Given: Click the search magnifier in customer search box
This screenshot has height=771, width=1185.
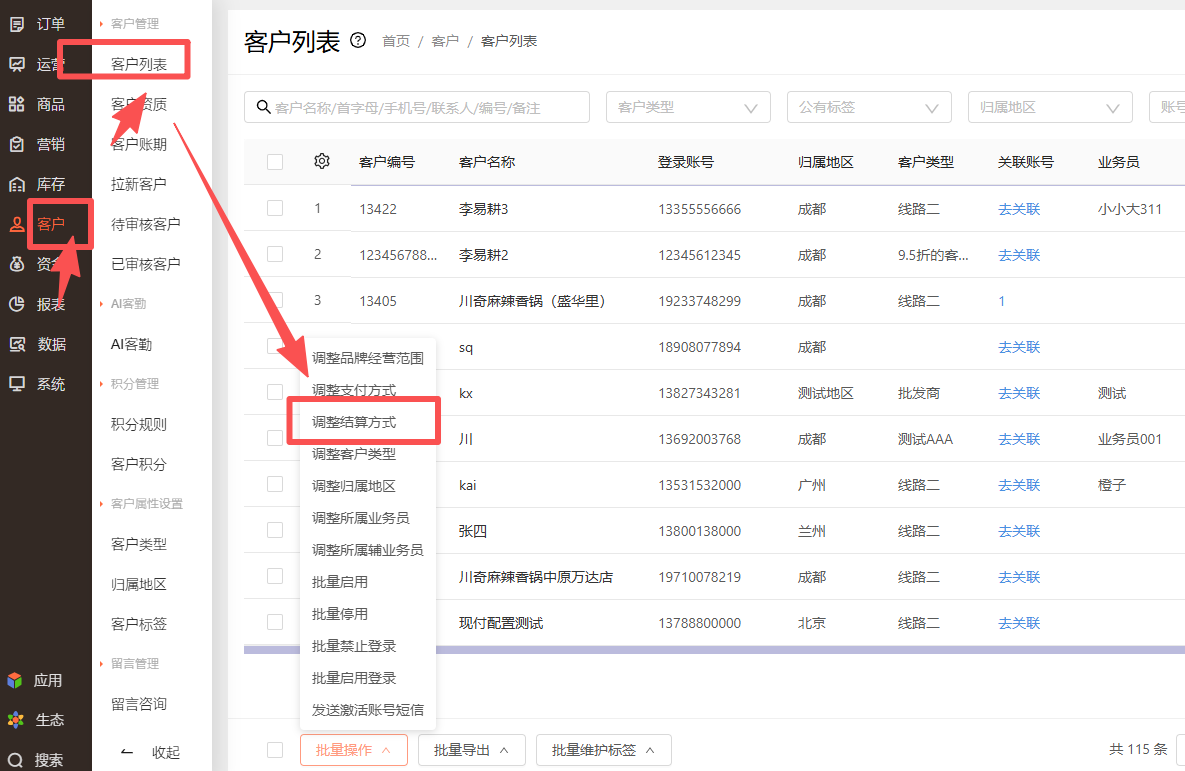Looking at the screenshot, I should pos(263,107).
